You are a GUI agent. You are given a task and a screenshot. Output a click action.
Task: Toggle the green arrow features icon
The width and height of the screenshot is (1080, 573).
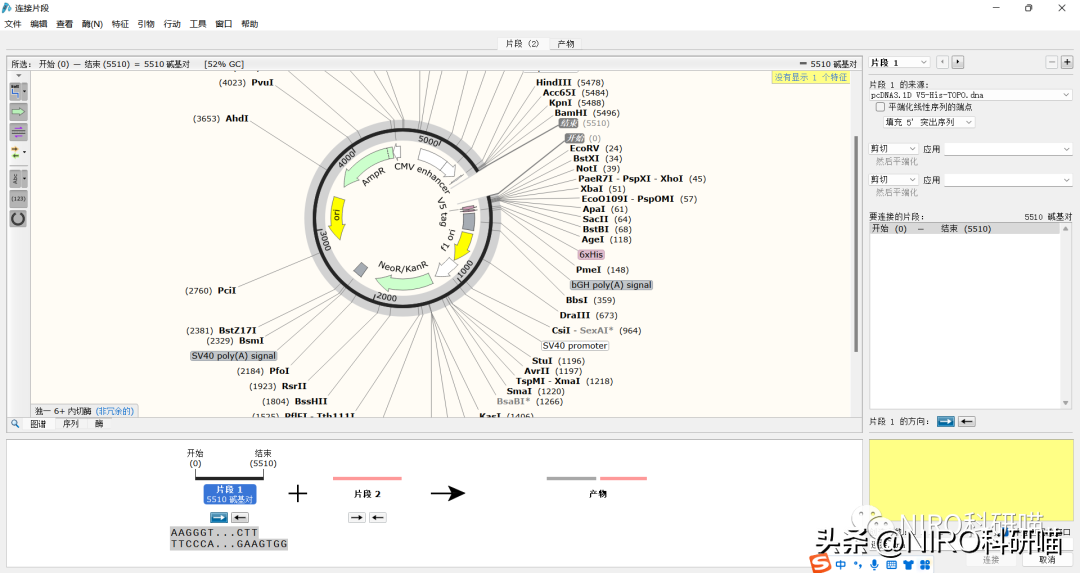[18, 112]
